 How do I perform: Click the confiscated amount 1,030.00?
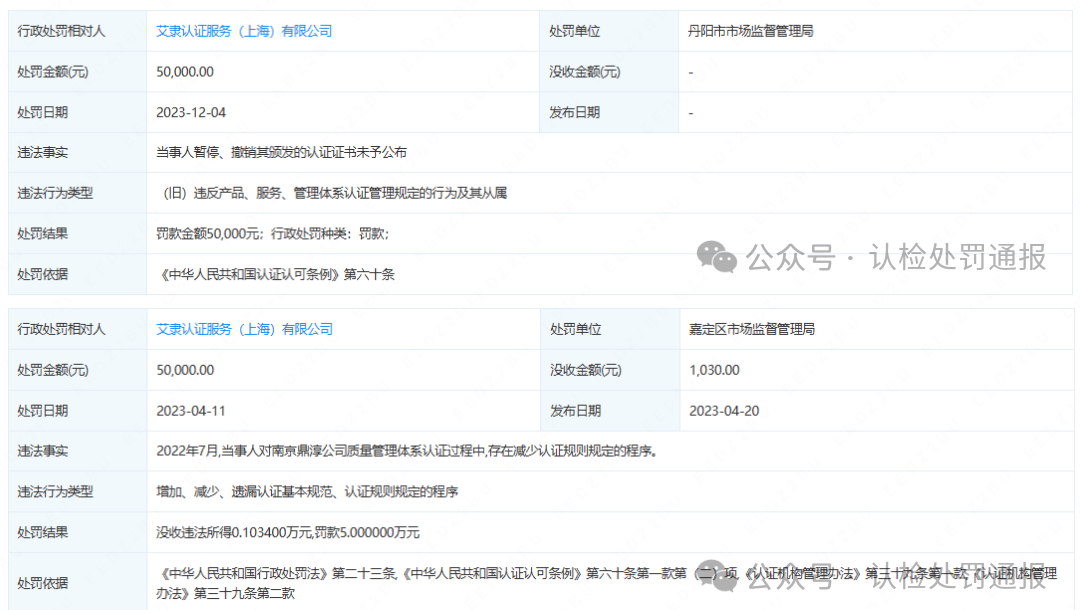click(714, 370)
